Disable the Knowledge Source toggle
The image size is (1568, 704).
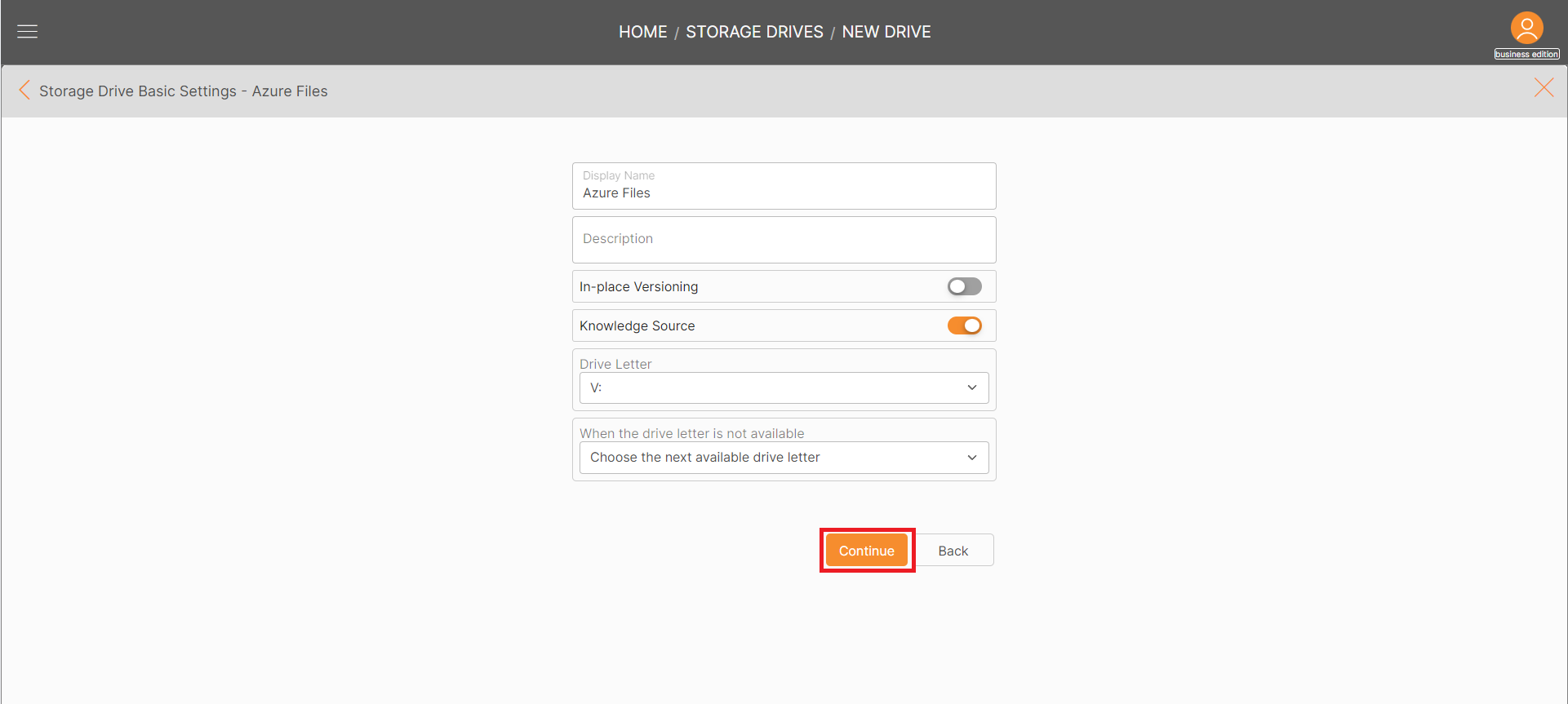click(964, 325)
